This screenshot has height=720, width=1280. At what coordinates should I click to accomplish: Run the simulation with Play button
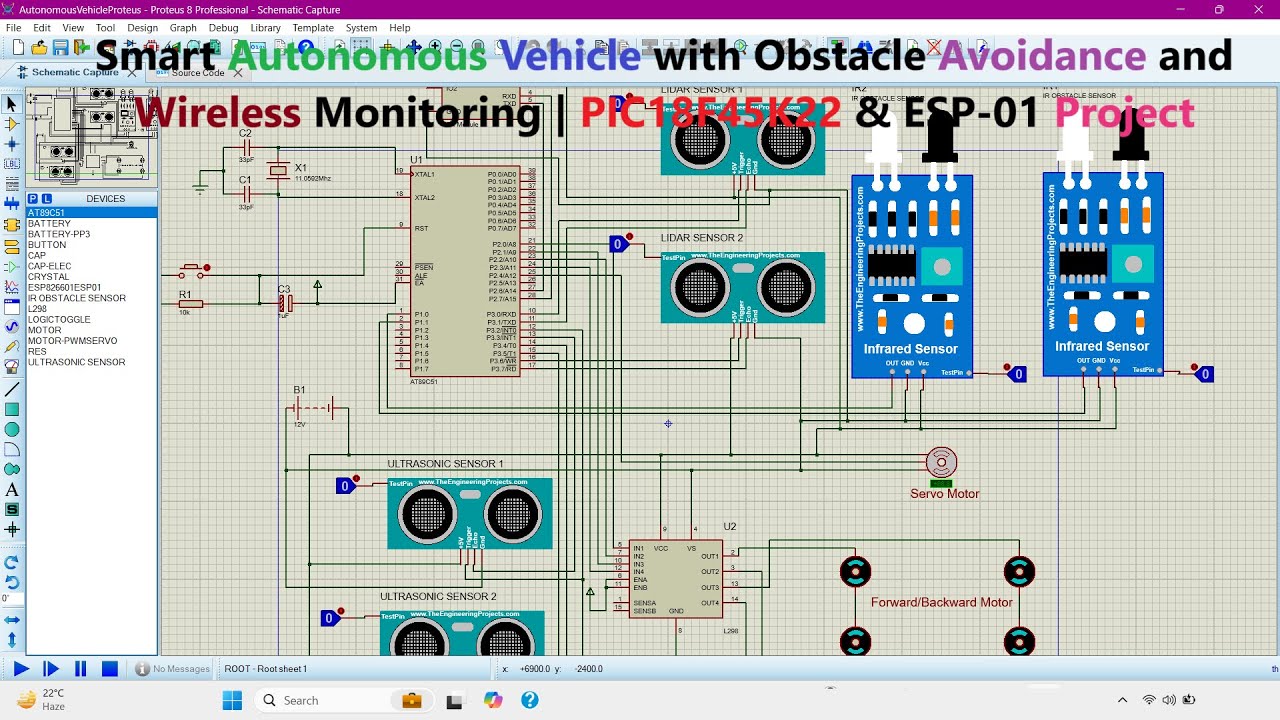[21, 669]
